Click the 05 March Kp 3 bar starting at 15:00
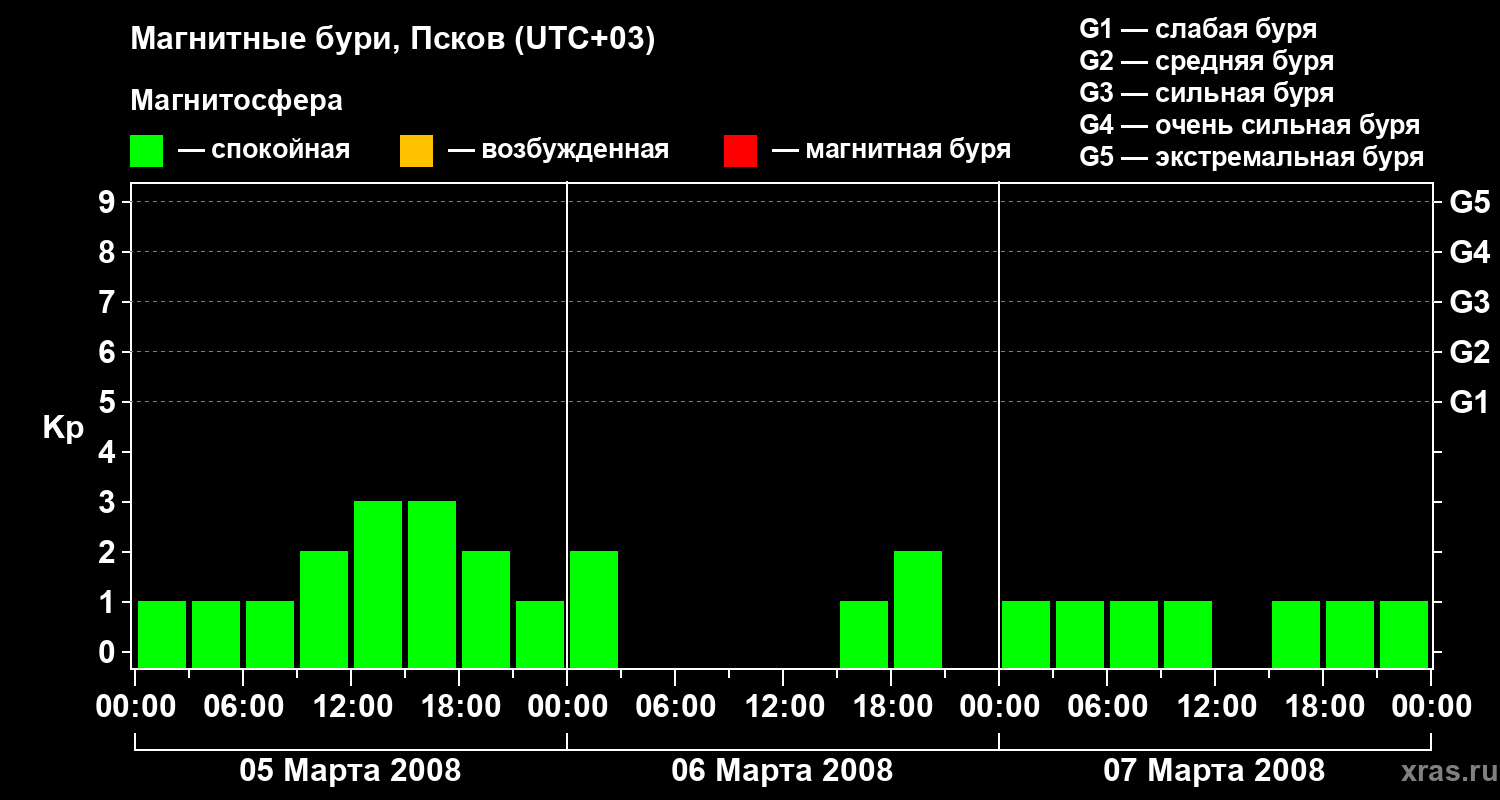 tap(432, 584)
